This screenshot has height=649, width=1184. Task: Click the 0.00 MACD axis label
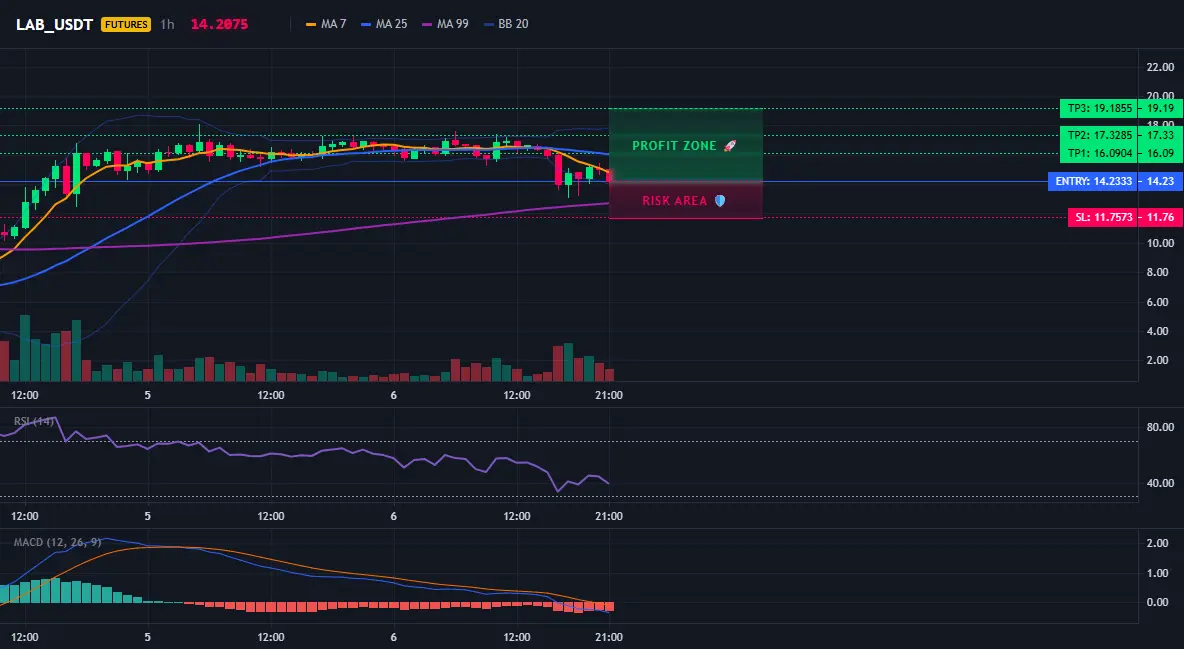[1158, 602]
